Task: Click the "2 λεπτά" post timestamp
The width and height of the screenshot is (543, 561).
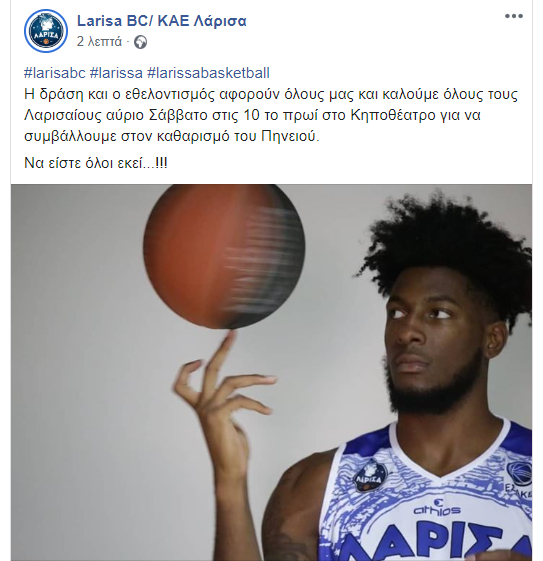Action: (99, 42)
